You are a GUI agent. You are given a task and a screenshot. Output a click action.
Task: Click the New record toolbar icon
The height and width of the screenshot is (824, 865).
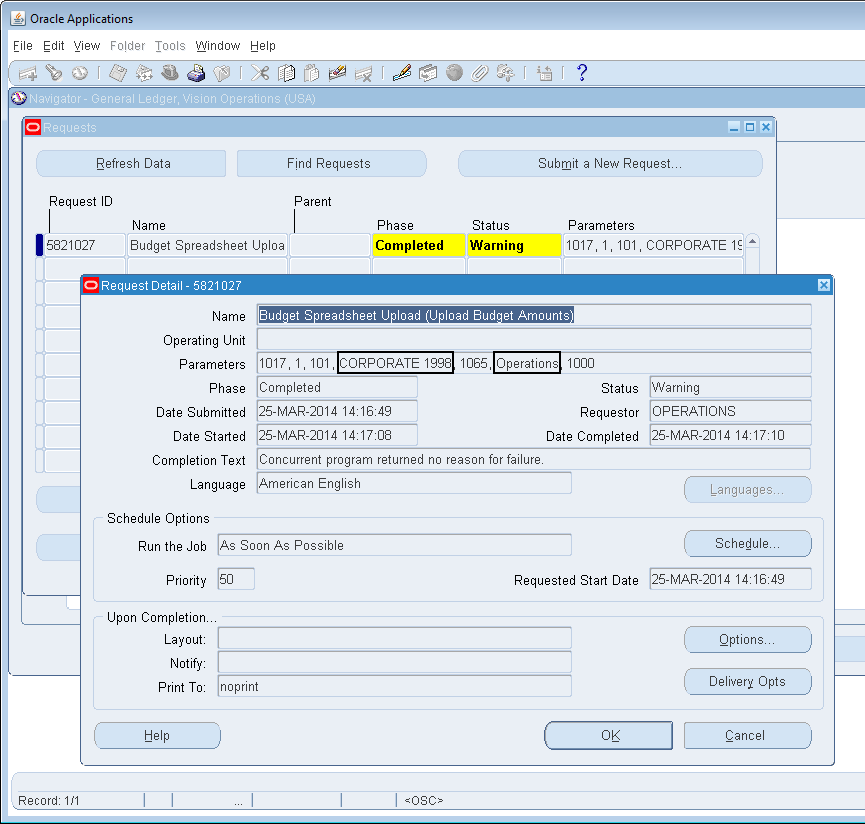click(x=28, y=73)
